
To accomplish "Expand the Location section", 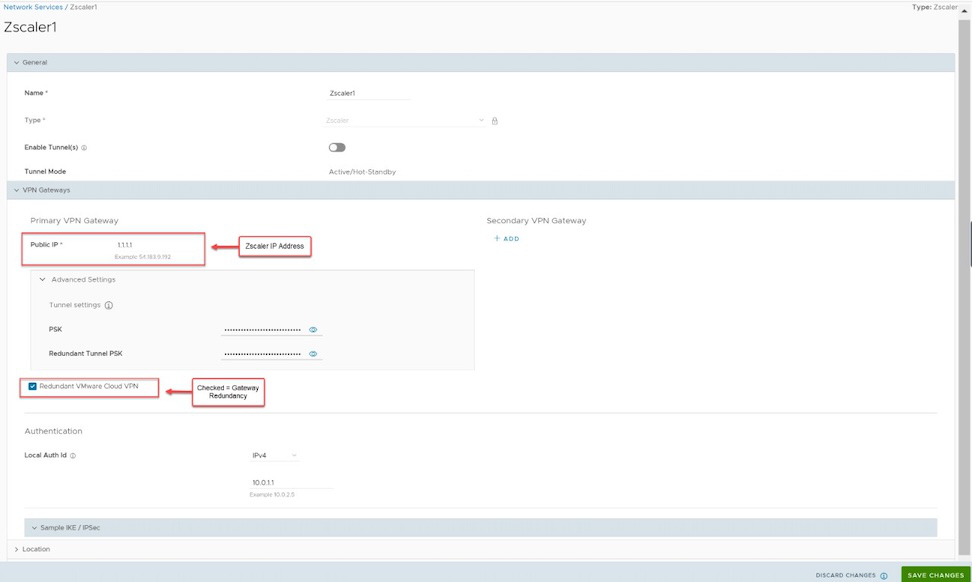I will [17, 549].
